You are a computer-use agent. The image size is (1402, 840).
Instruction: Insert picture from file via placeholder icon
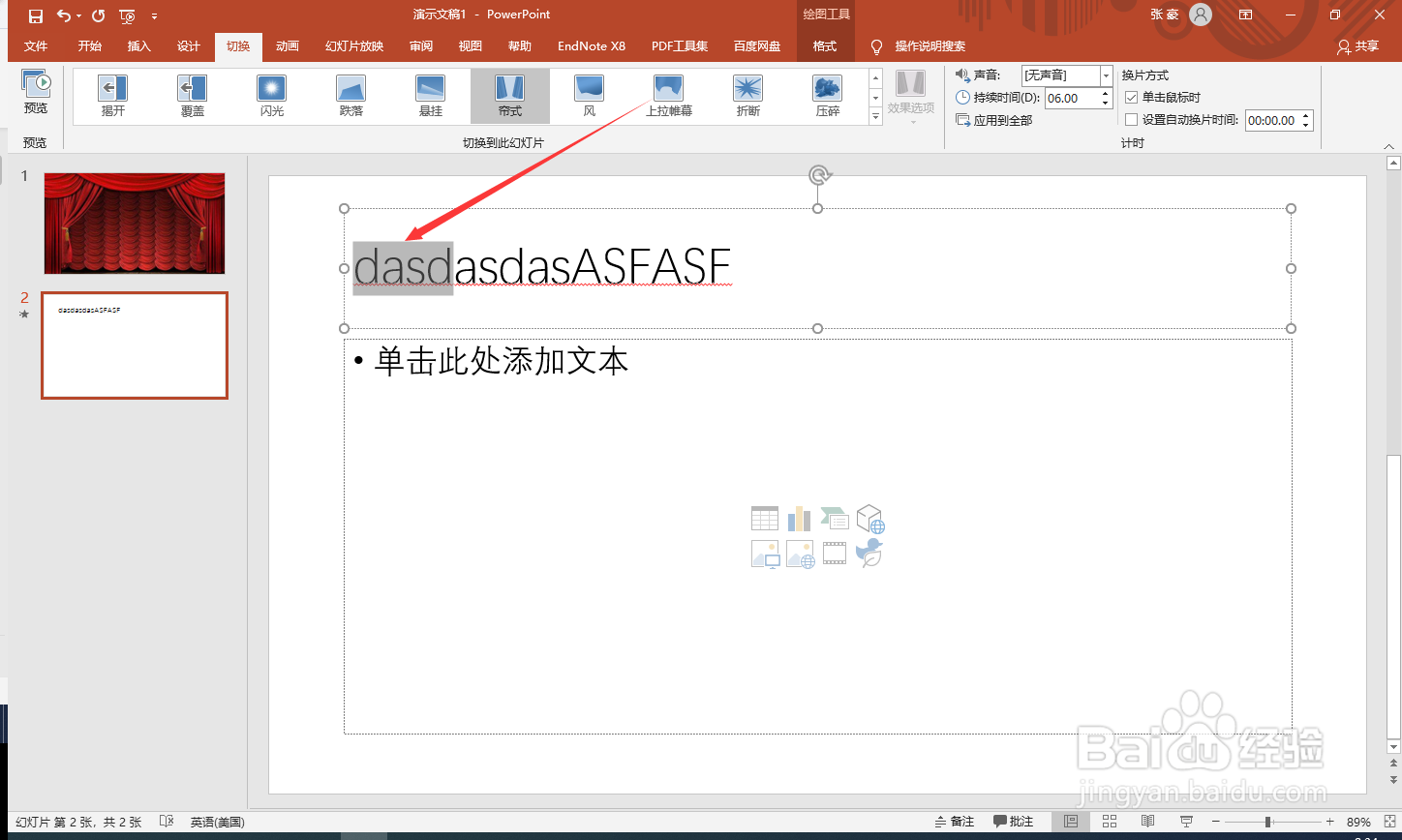pos(765,555)
